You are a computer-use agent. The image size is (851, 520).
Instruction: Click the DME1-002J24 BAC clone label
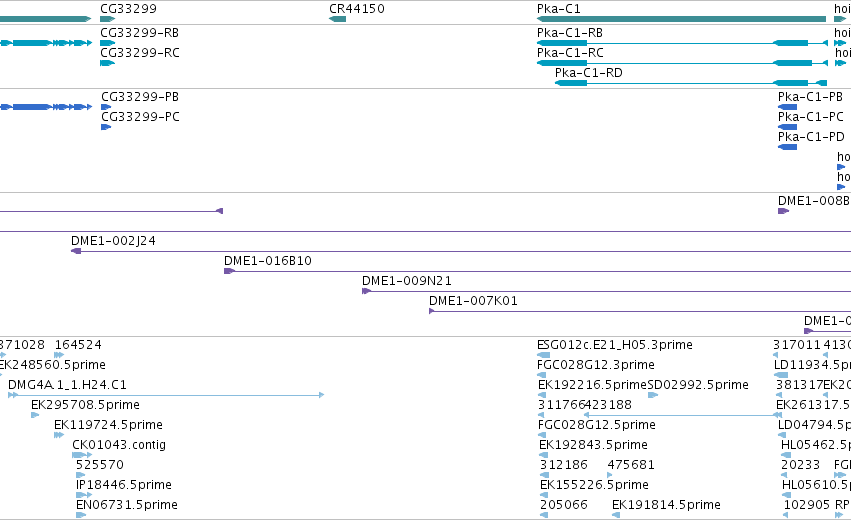pyautogui.click(x=113, y=240)
